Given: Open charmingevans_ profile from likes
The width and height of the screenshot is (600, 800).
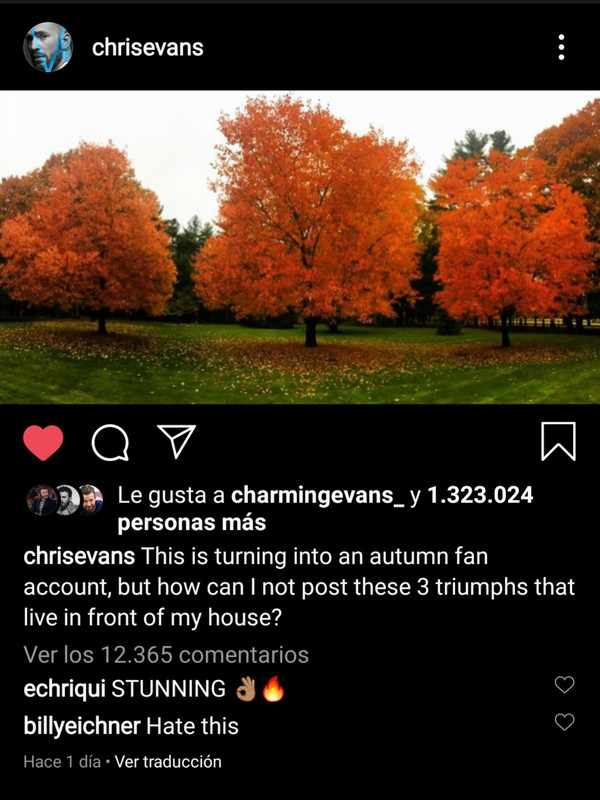Looking at the screenshot, I should tap(317, 495).
